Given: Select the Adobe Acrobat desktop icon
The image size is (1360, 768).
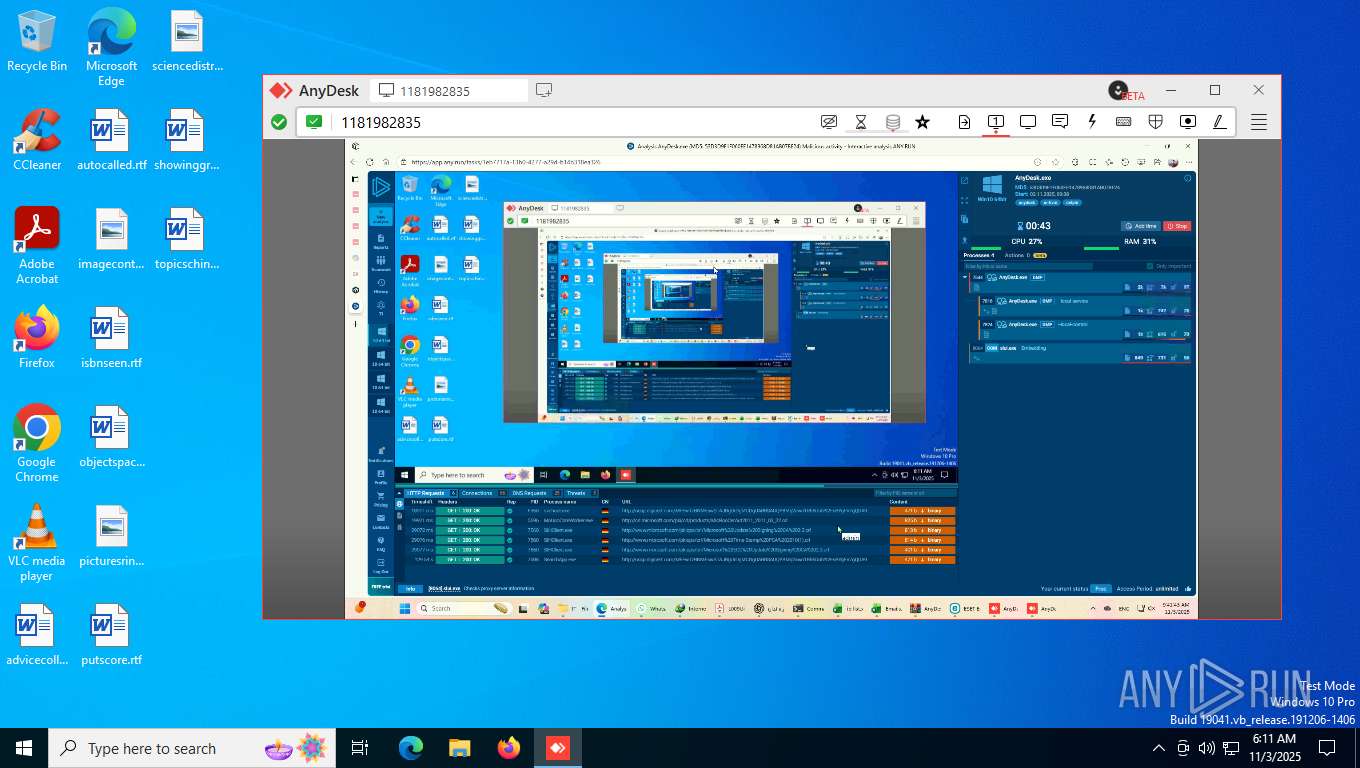Looking at the screenshot, I should pyautogui.click(x=37, y=246).
